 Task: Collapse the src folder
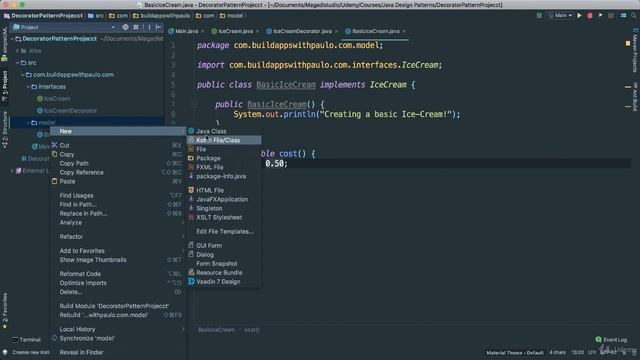click(17, 63)
